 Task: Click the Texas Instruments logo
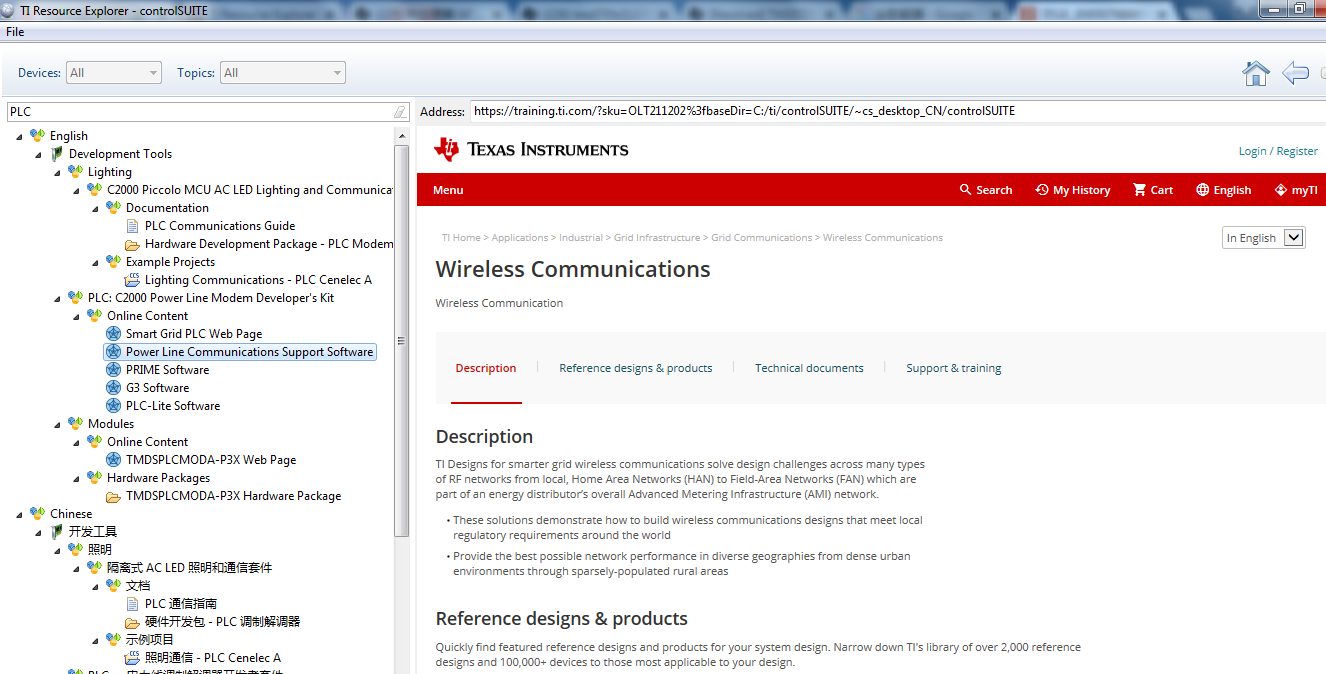(531, 150)
